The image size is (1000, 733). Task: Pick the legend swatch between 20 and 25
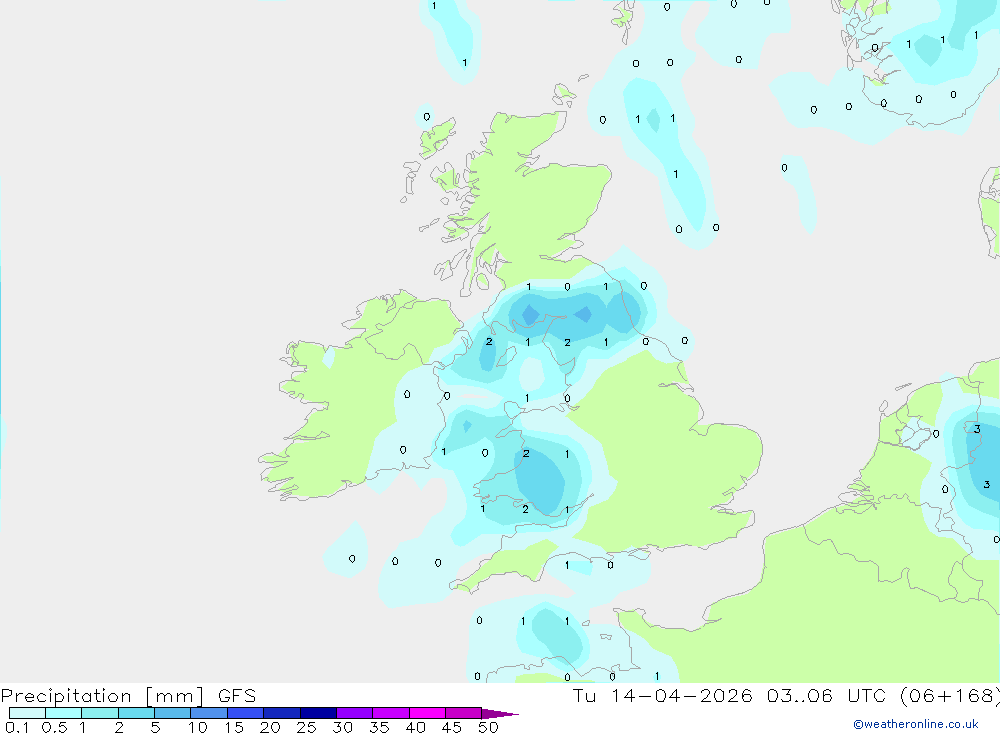pos(282,713)
